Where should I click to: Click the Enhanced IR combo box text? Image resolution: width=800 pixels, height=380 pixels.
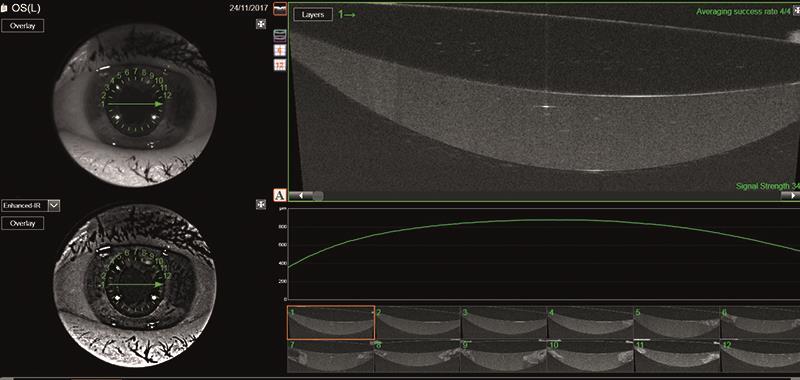pos(24,206)
